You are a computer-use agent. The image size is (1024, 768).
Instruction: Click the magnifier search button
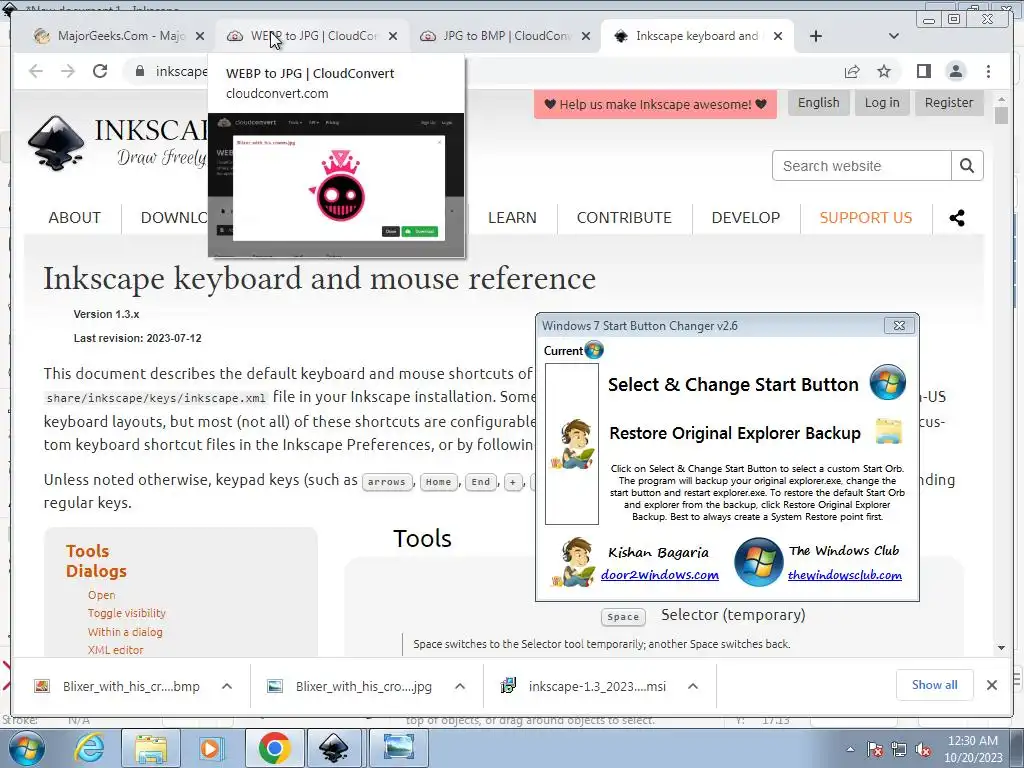pos(967,166)
